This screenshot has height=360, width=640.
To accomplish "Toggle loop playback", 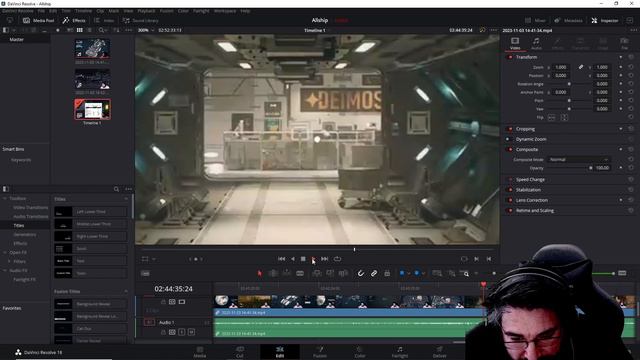I will tap(337, 259).
